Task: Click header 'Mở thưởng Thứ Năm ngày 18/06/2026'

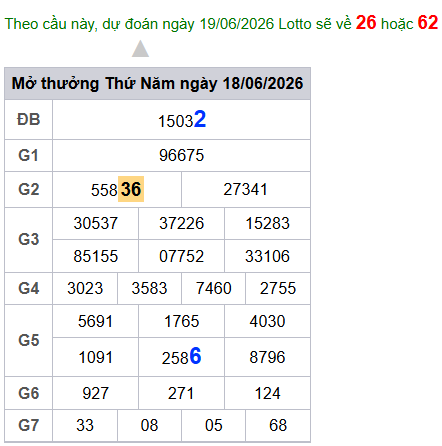Action: click(x=157, y=83)
